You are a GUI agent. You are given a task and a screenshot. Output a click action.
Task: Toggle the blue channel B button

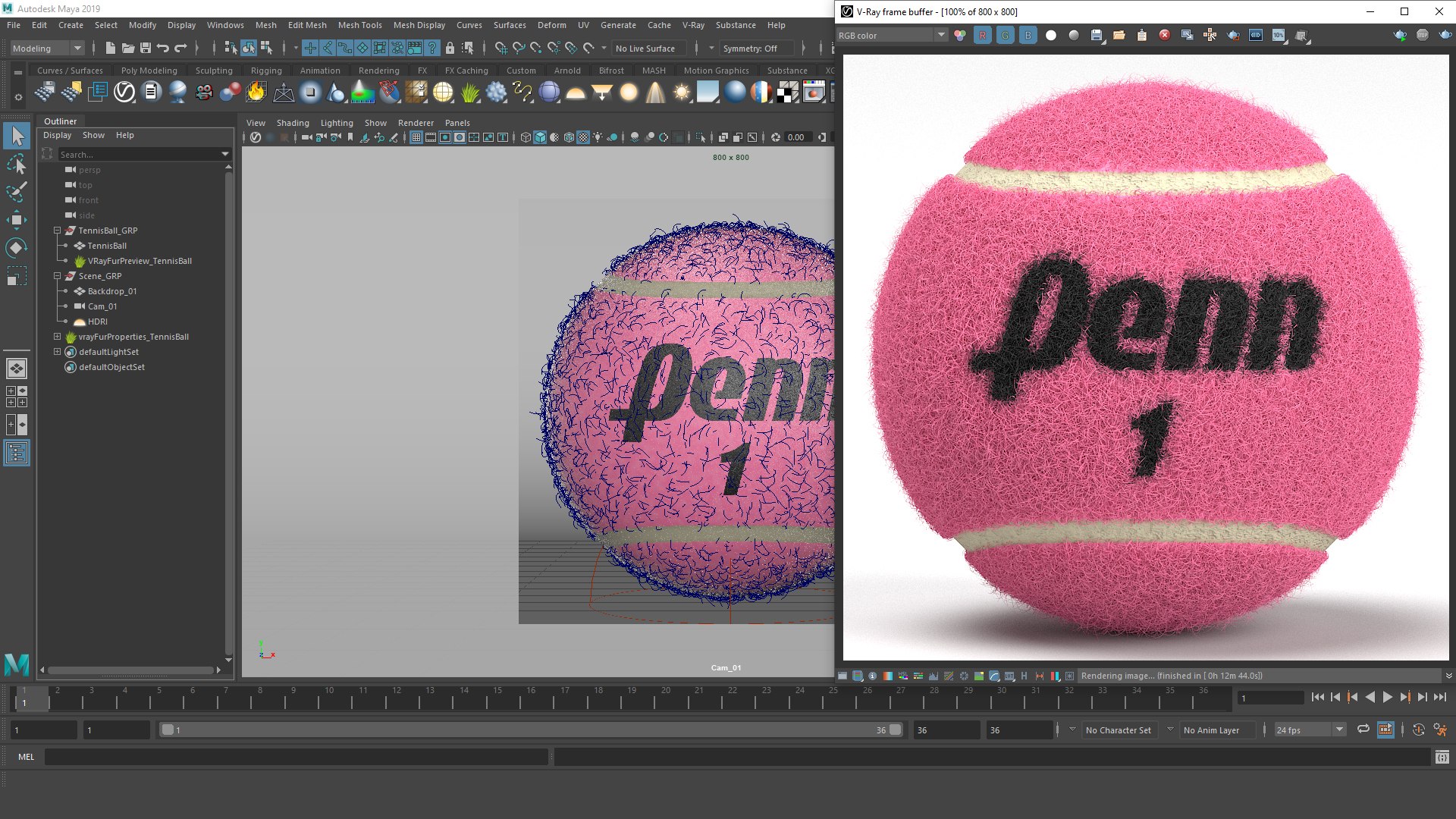pos(1028,35)
